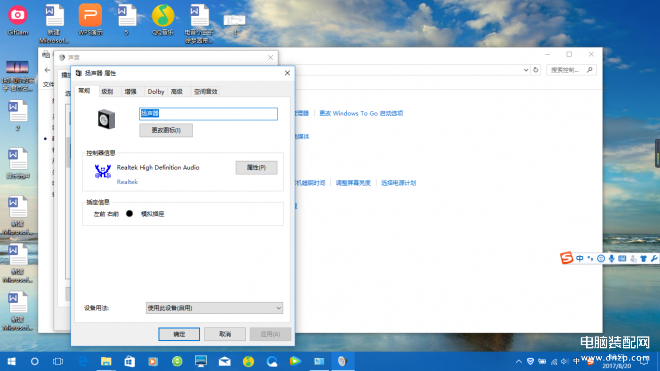Click the speaker name text field
660x371 pixels.
[x=208, y=114]
